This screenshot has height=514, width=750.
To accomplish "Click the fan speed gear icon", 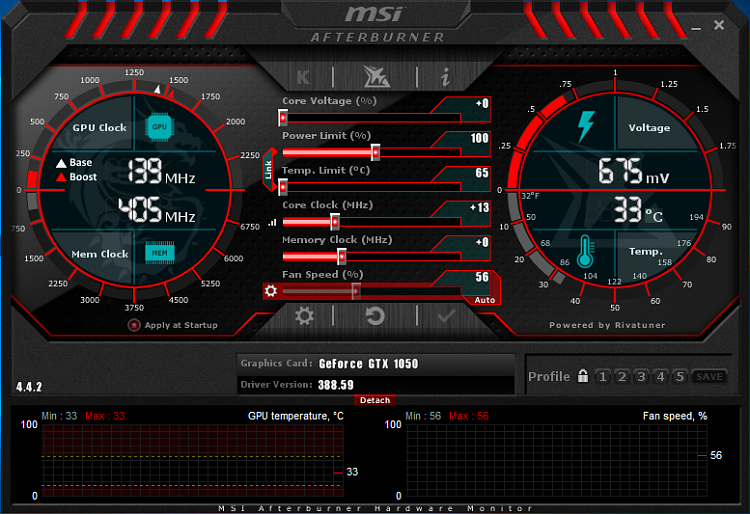I will tap(271, 291).
